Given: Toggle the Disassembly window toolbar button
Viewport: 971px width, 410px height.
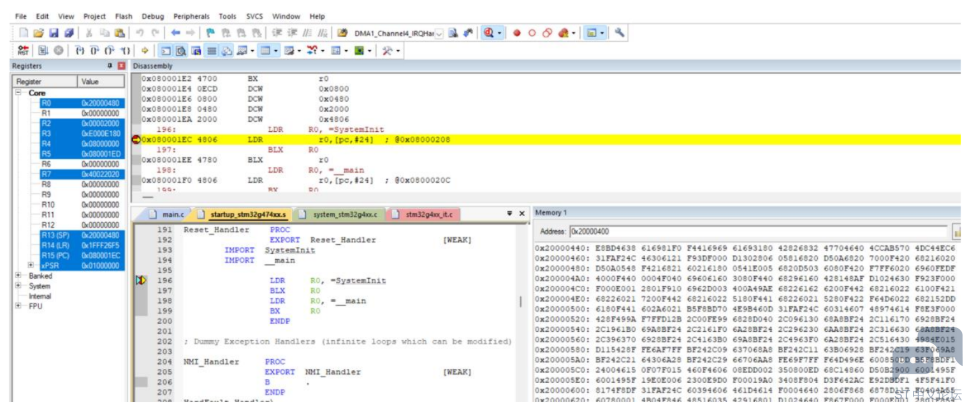Looking at the screenshot, I should coord(180,51).
